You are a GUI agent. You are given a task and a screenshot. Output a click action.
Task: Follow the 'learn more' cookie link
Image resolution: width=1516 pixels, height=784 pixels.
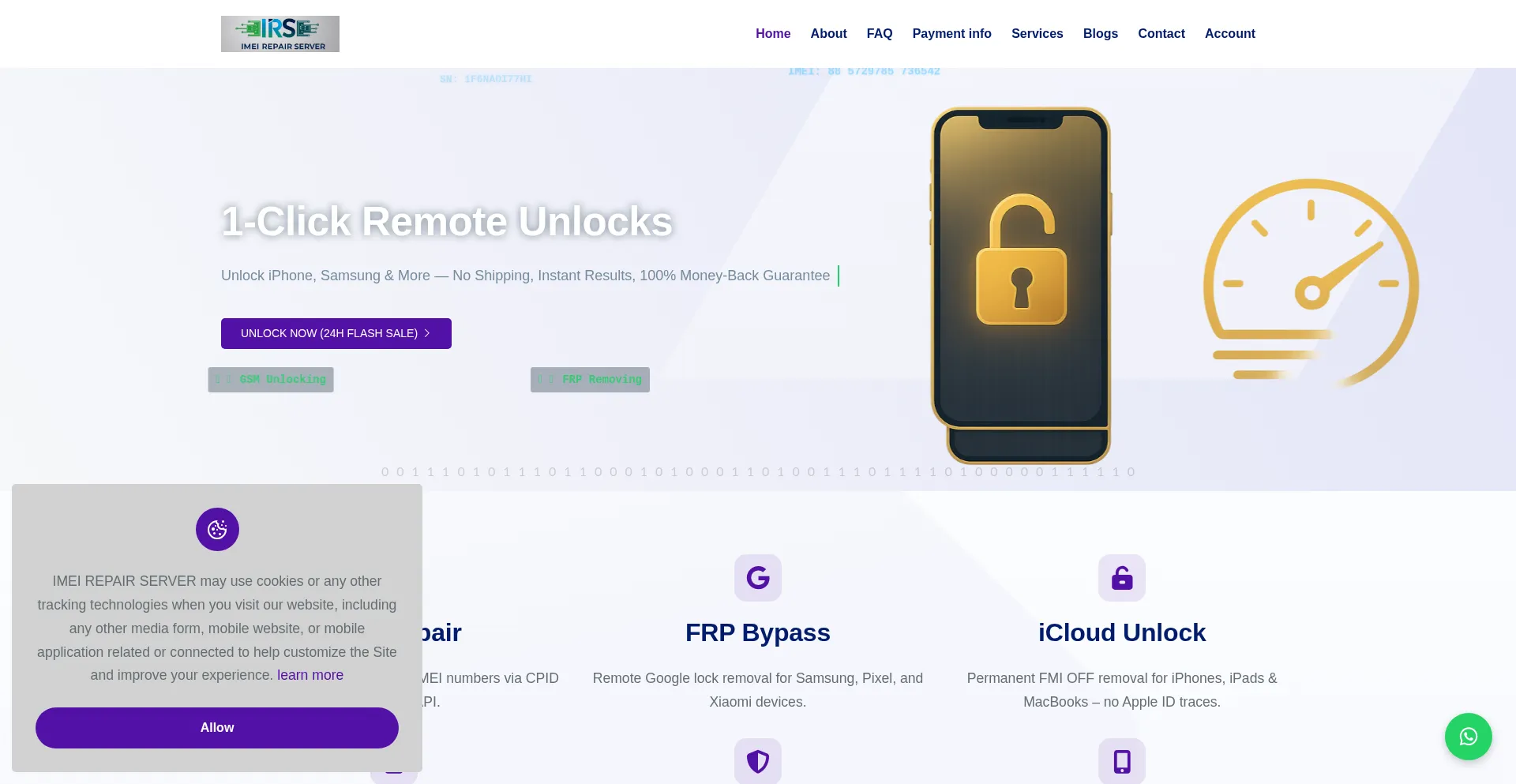310,675
